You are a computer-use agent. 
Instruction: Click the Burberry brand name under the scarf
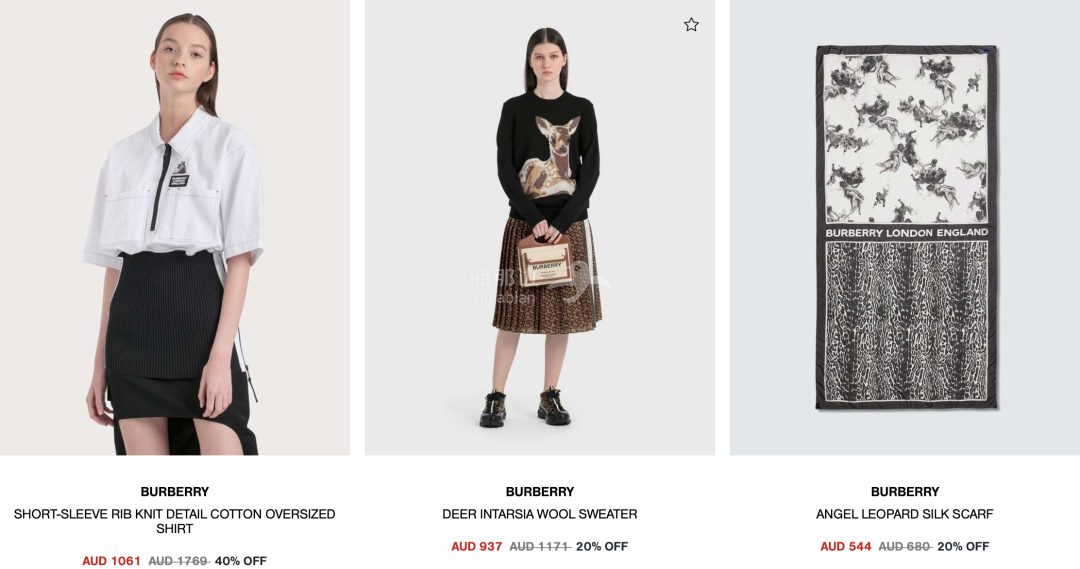pyautogui.click(x=904, y=492)
